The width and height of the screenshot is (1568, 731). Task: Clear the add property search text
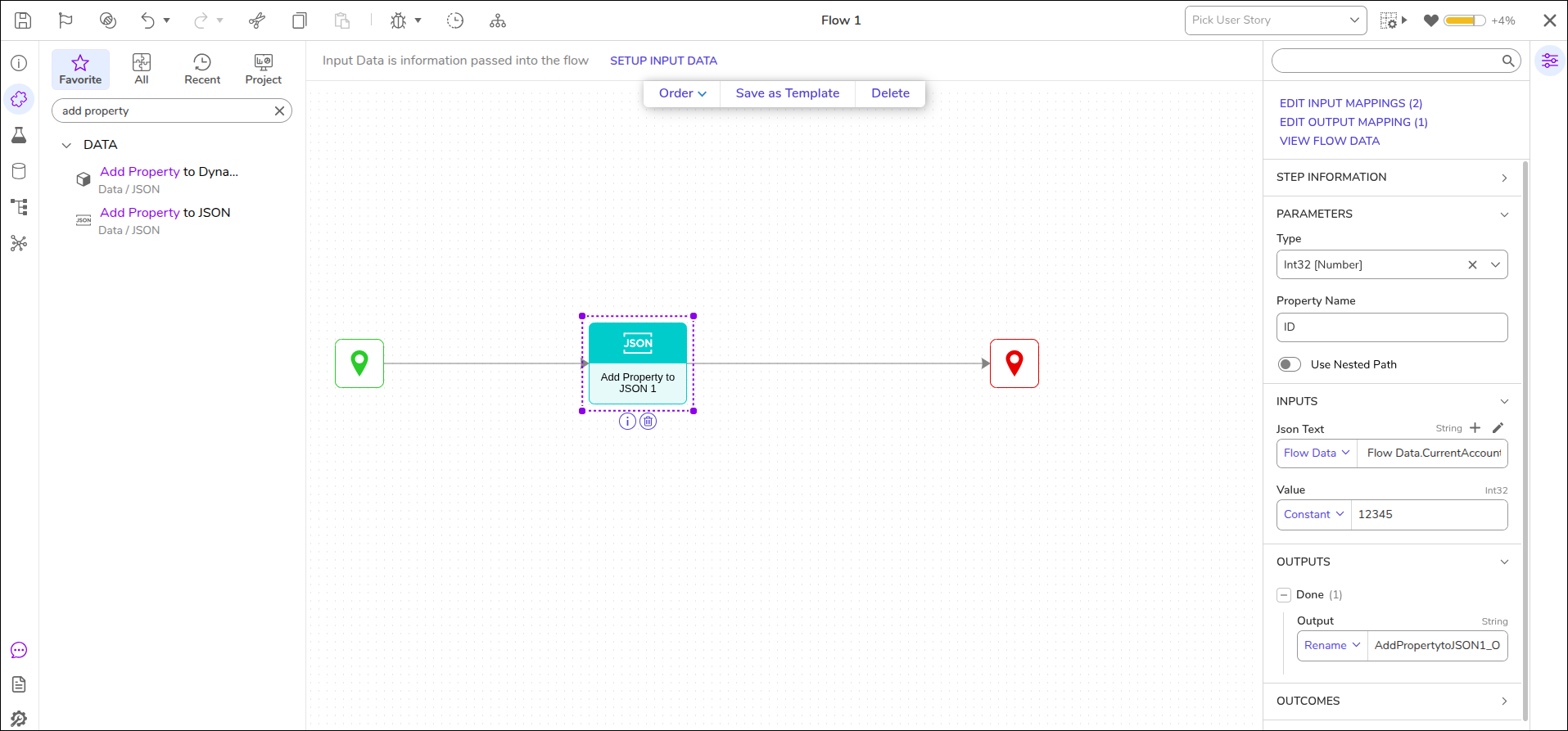coord(279,111)
